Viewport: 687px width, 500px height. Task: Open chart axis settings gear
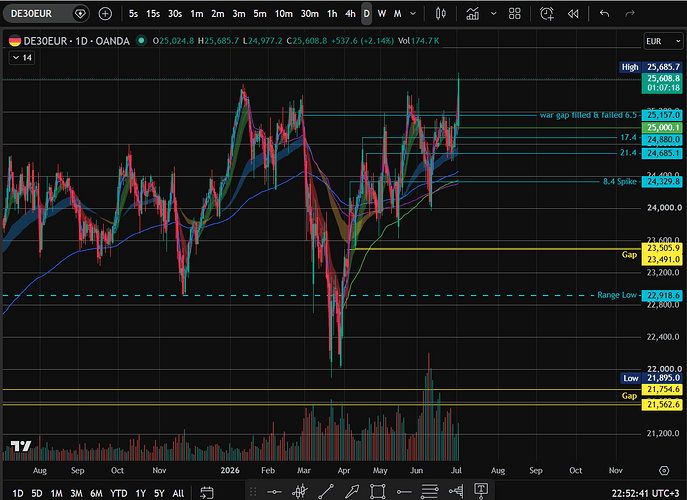(664, 470)
